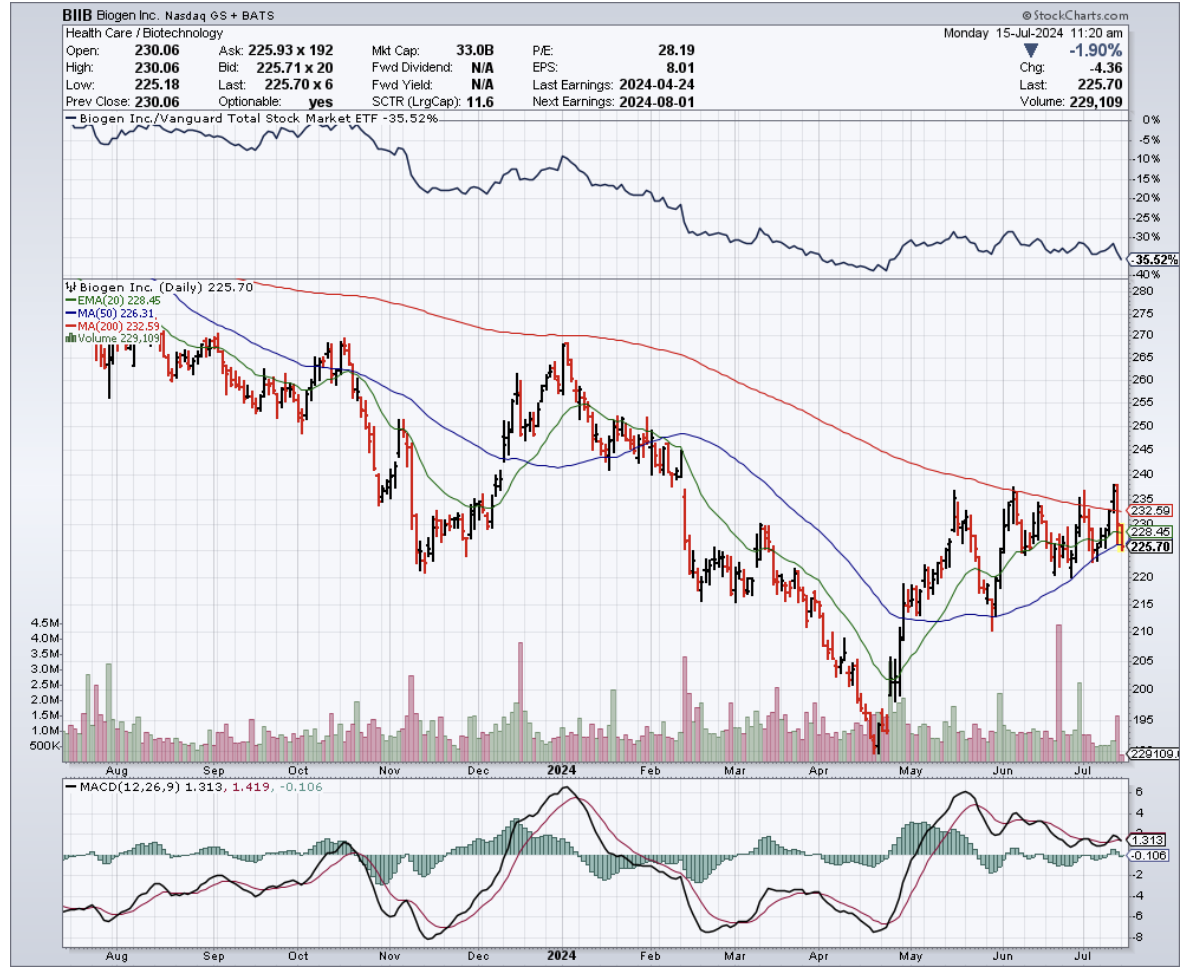Click the -35.52% relative performance tag
Image resolution: width=1184 pixels, height=972 pixels.
(1156, 260)
